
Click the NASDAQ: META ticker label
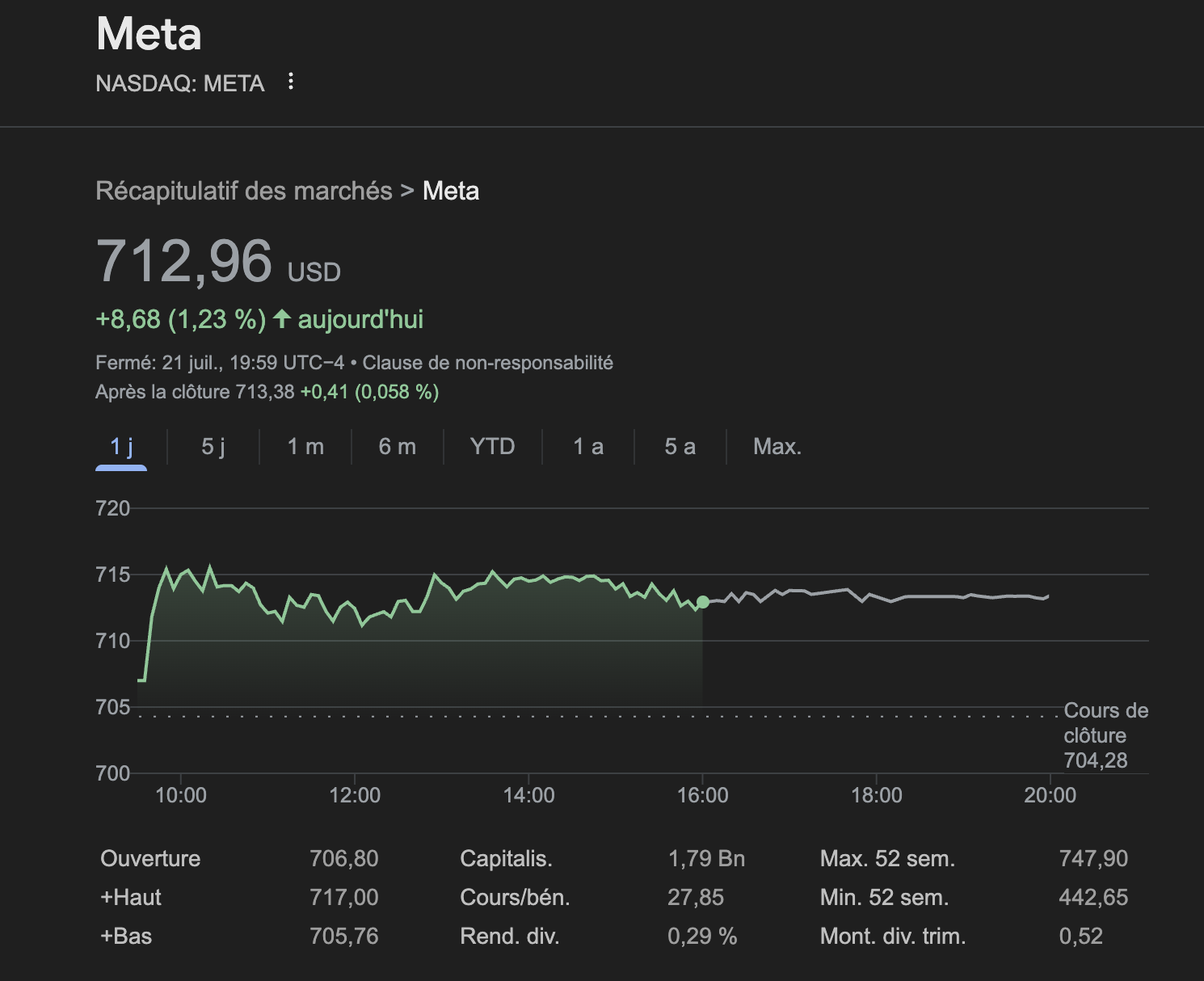tap(180, 83)
